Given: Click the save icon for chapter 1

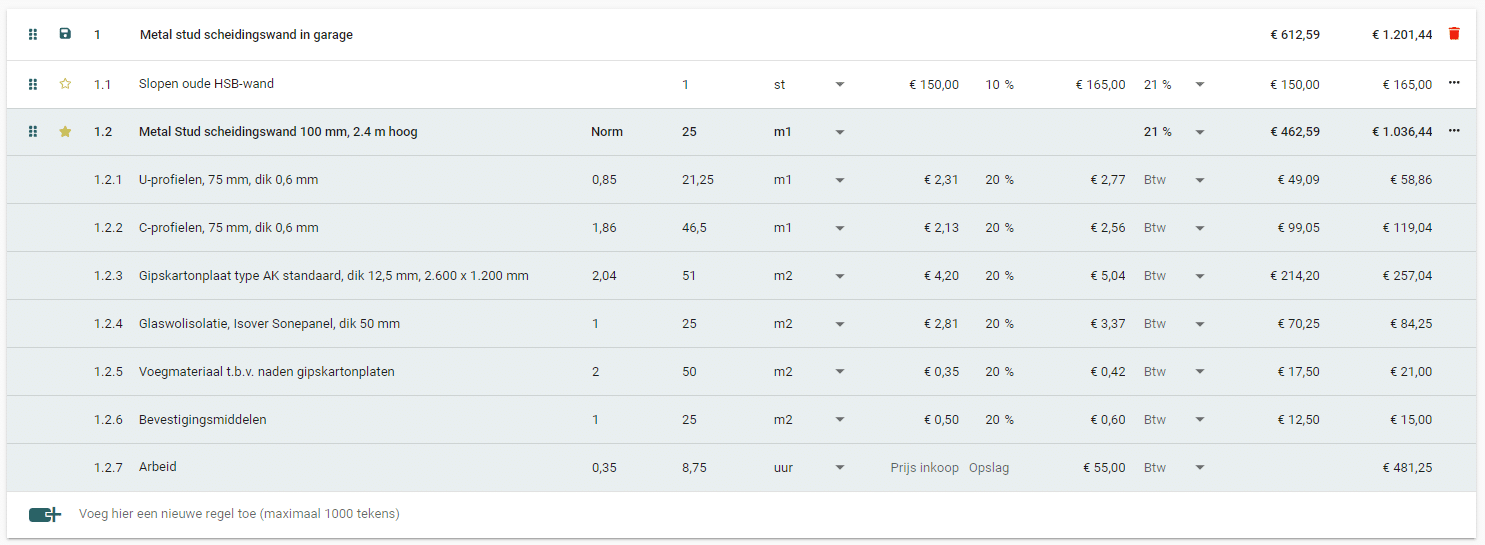Looking at the screenshot, I should [65, 34].
